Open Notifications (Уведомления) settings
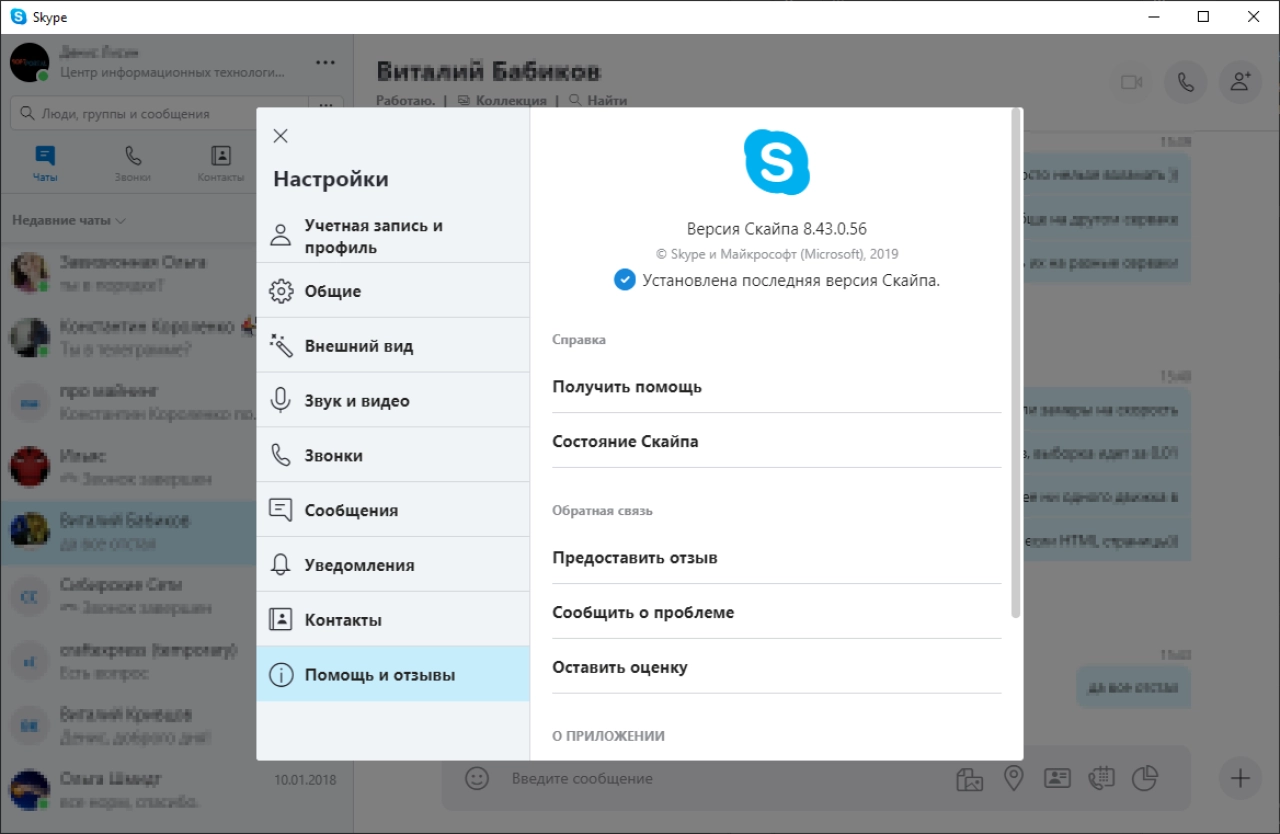The width and height of the screenshot is (1280, 834). pos(393,565)
